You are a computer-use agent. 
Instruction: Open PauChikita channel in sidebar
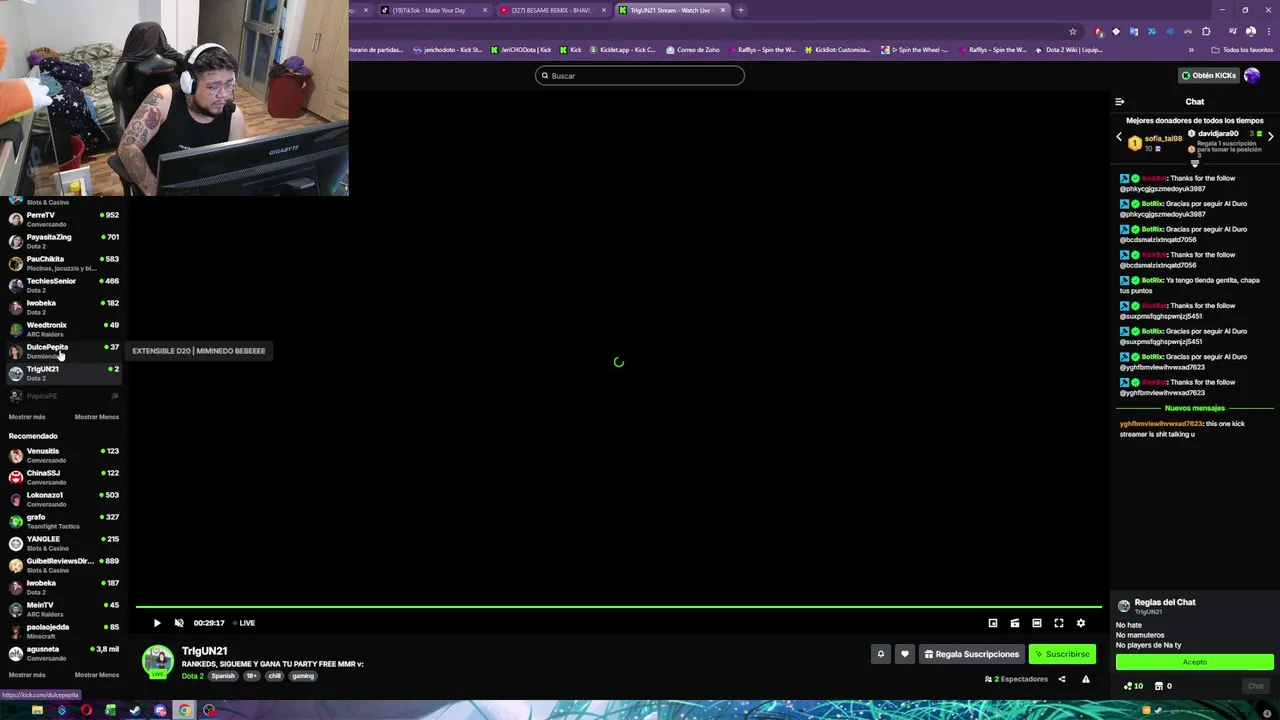point(63,263)
